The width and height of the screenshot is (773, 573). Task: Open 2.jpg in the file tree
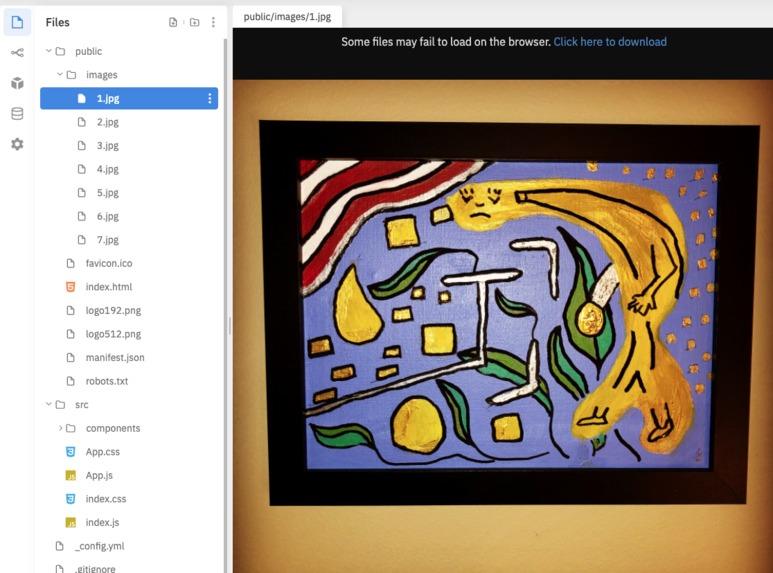pos(107,122)
